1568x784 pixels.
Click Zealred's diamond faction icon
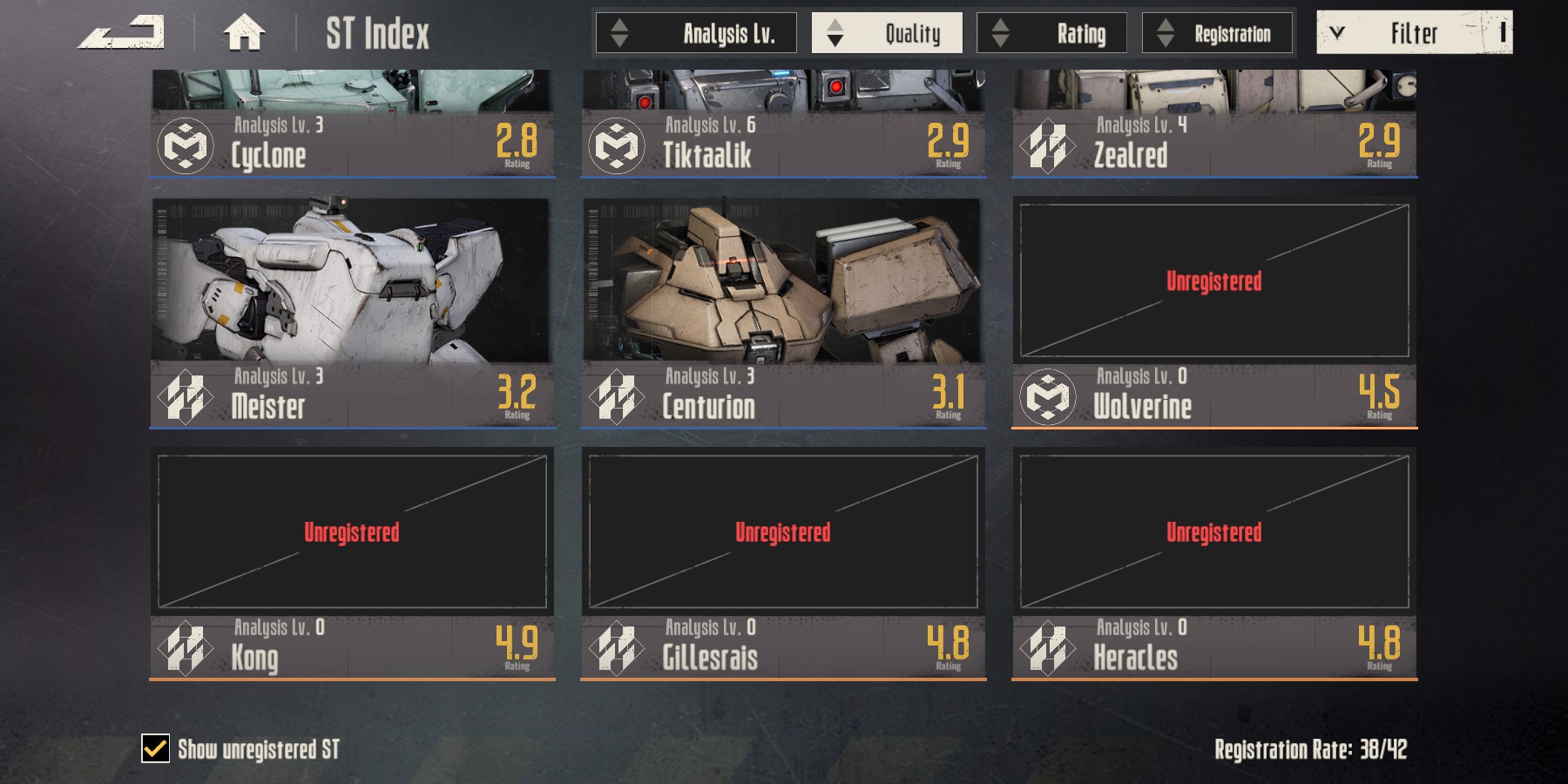pos(1048,145)
